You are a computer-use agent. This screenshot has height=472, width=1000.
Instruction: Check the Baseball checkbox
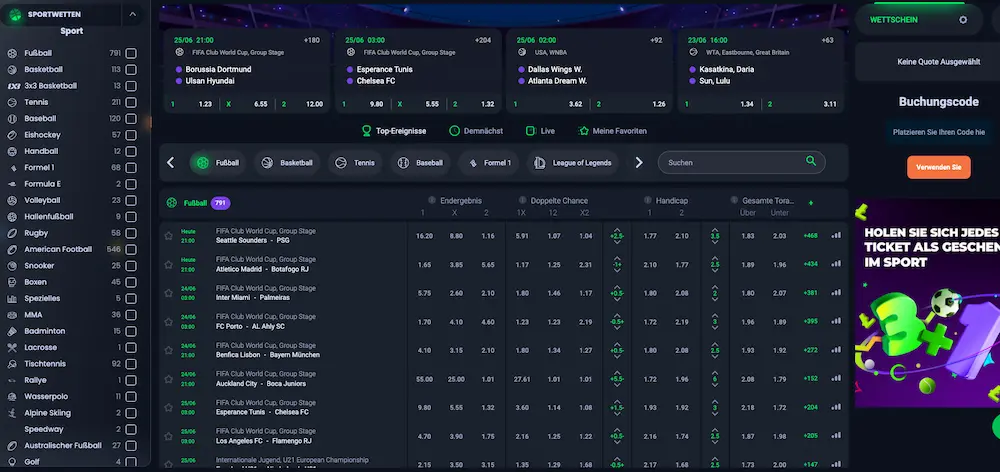pos(131,119)
